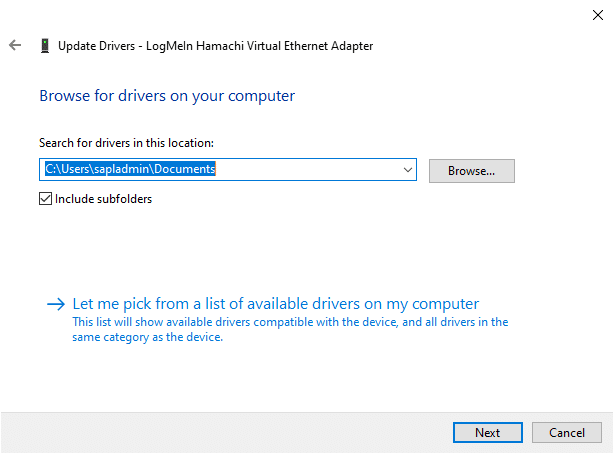614x454 pixels.
Task: Click the compatible drivers description text
Action: click(290, 329)
